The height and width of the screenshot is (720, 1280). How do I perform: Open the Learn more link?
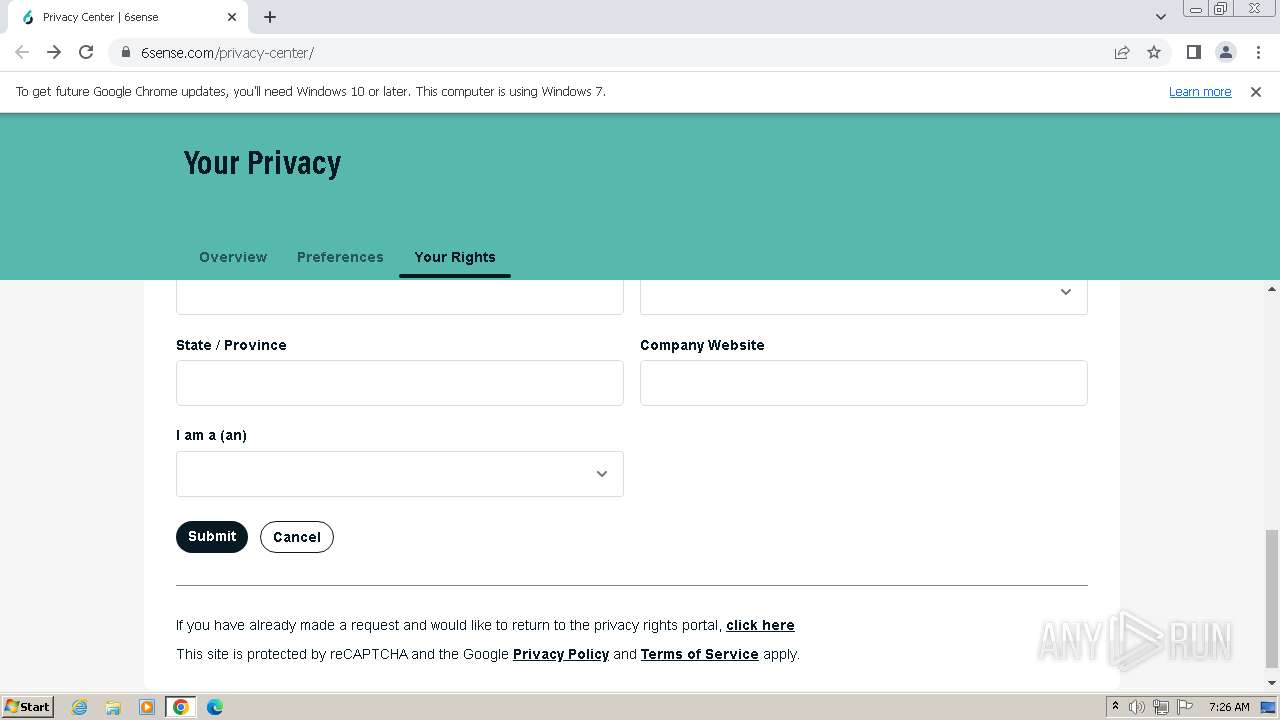[x=1200, y=91]
